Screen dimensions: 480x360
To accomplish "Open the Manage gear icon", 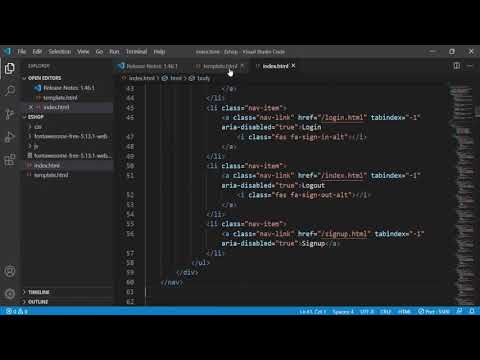I will point(10,294).
